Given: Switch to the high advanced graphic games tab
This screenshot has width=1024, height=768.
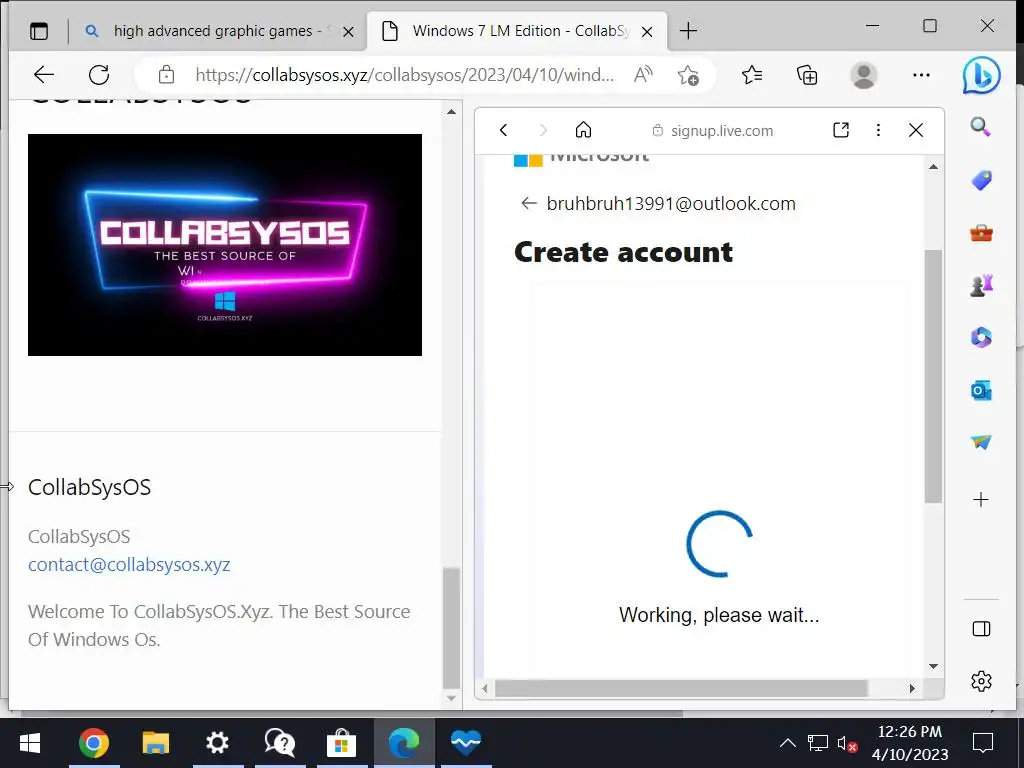Looking at the screenshot, I should tap(218, 31).
